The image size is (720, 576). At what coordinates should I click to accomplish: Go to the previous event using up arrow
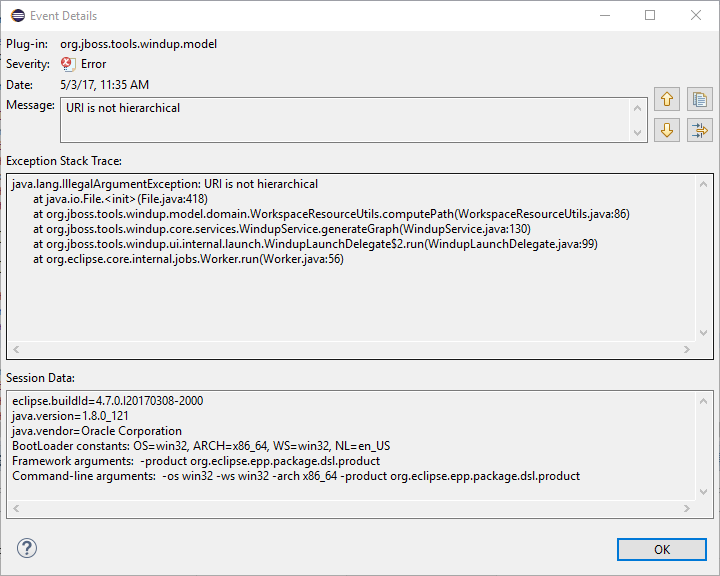coord(667,99)
